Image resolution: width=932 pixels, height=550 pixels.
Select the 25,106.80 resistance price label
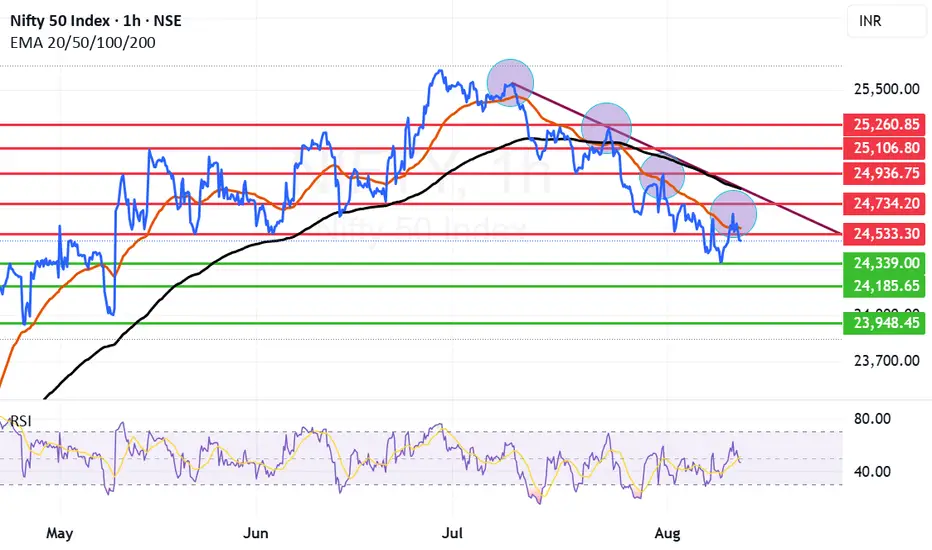884,147
